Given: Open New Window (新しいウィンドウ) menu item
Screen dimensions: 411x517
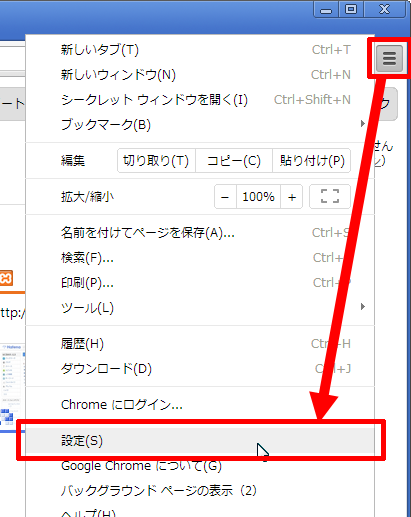Looking at the screenshot, I should (200, 75).
